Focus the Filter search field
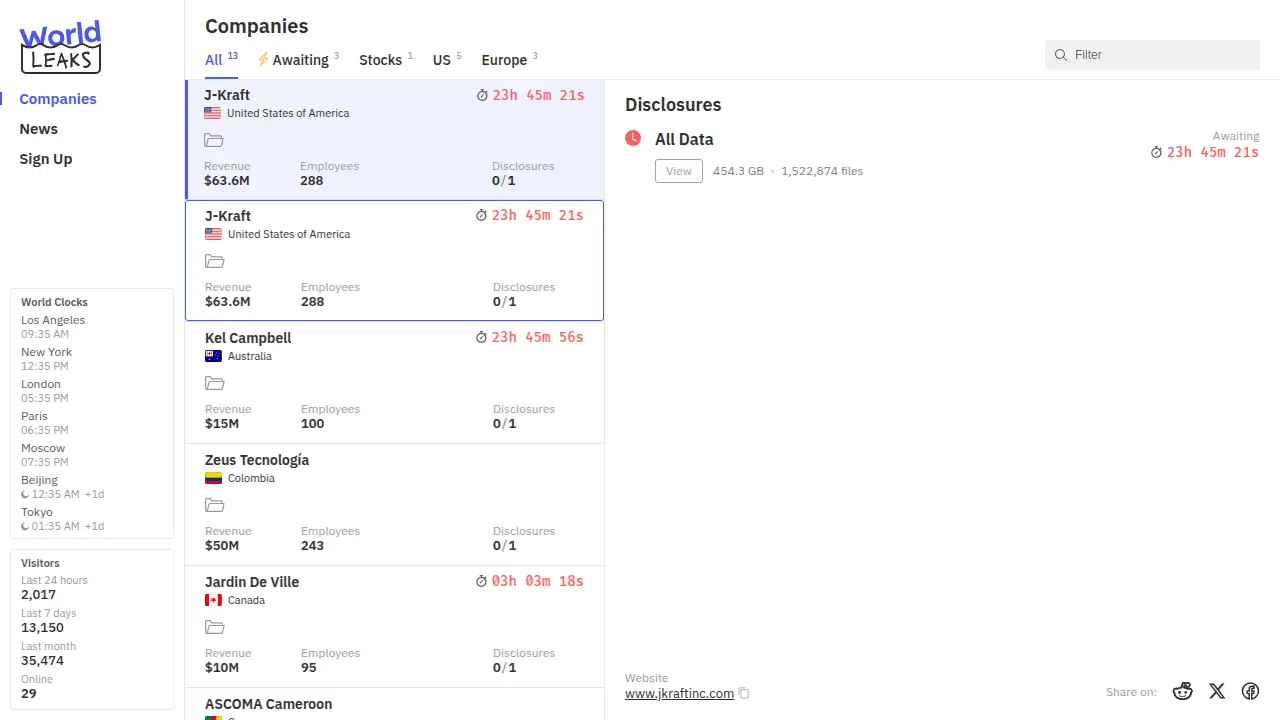Screen dimensions: 1280x720 [x=1160, y=55]
